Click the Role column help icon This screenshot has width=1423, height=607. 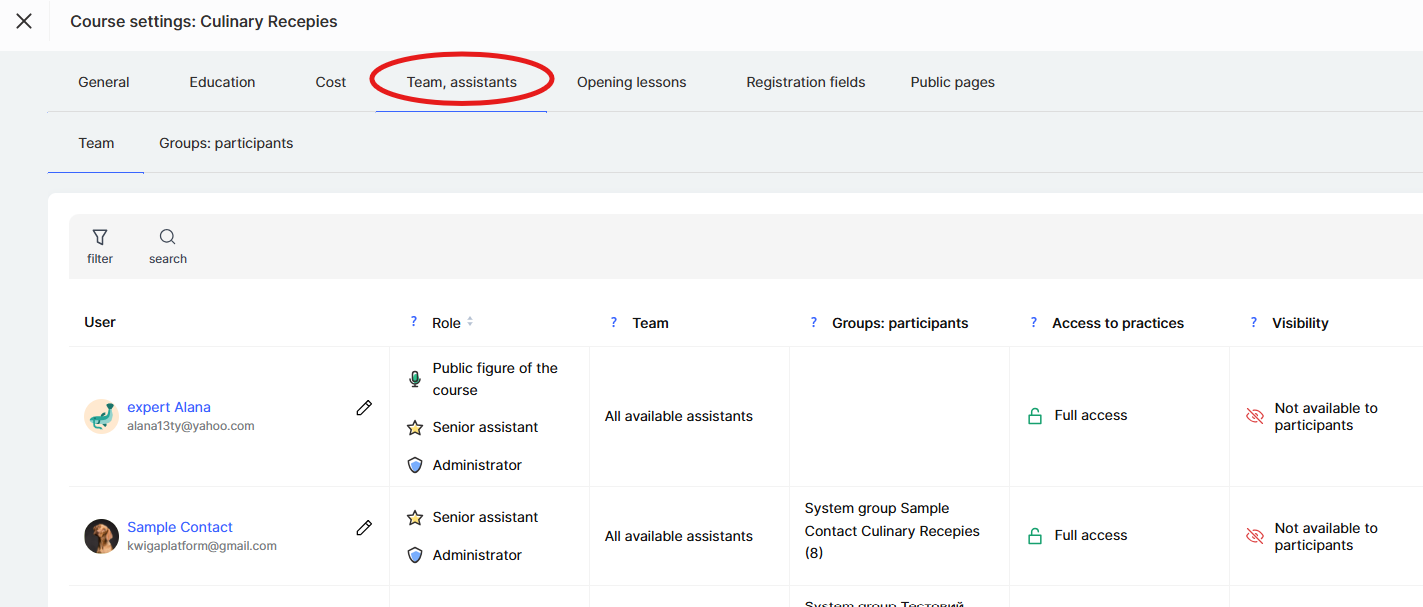coord(414,322)
